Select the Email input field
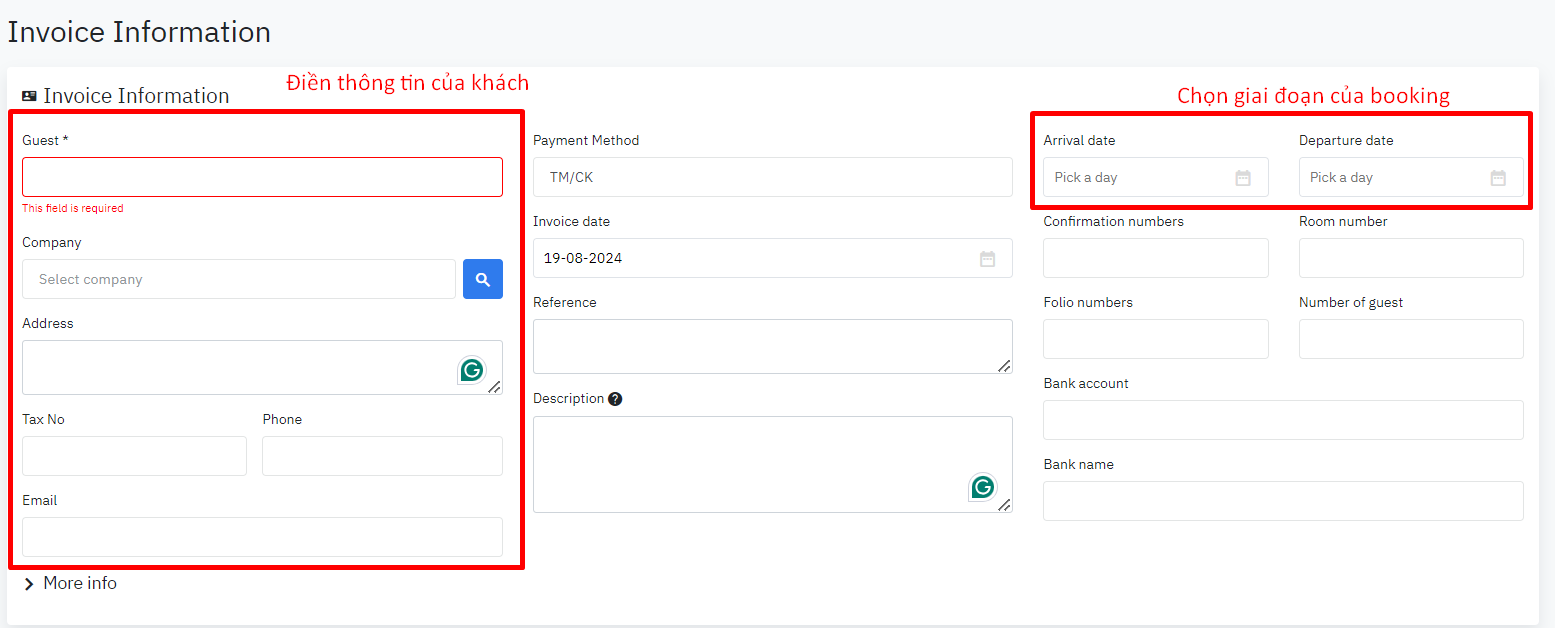1555x628 pixels. pyautogui.click(x=262, y=537)
